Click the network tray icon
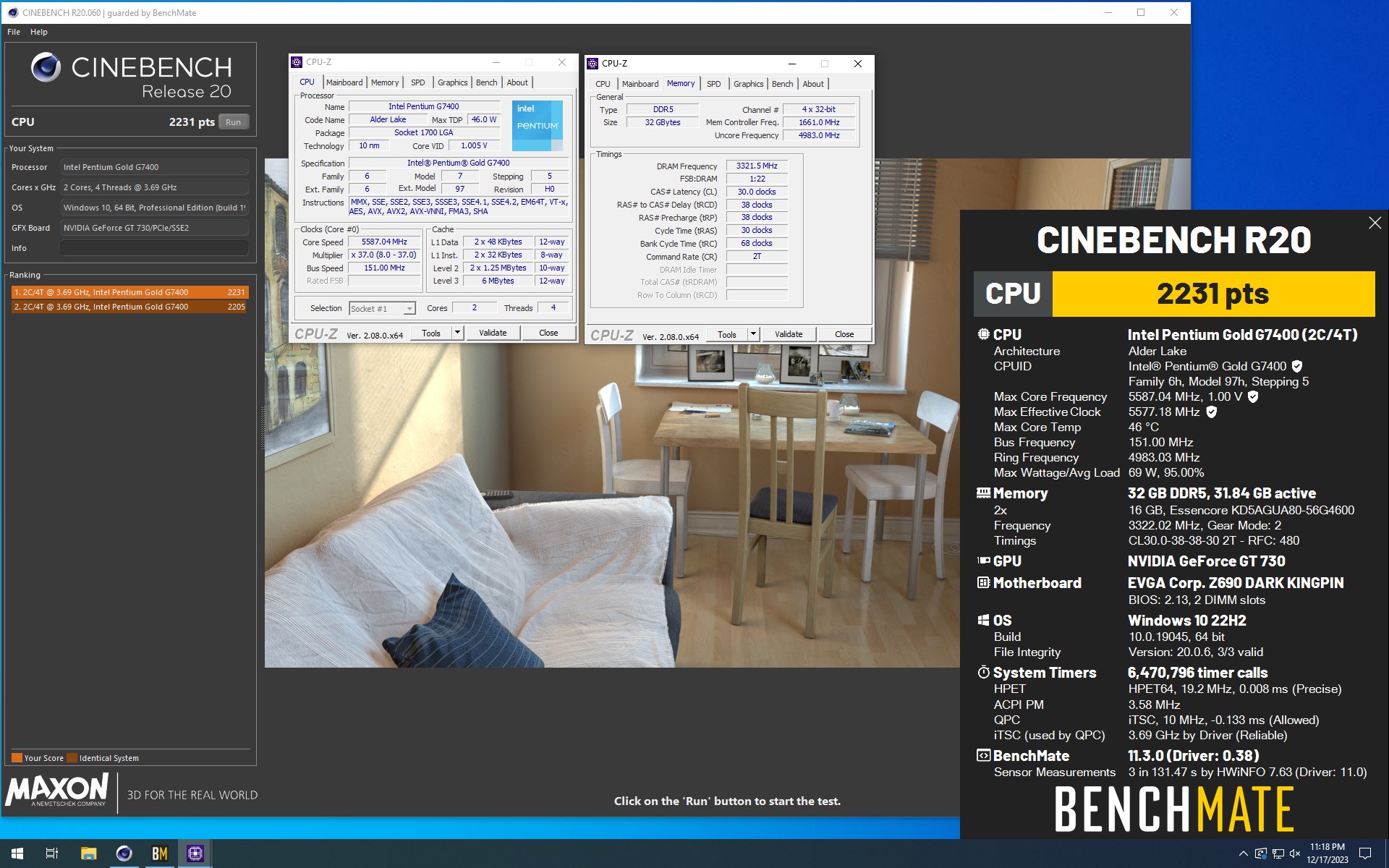 pos(1278,854)
